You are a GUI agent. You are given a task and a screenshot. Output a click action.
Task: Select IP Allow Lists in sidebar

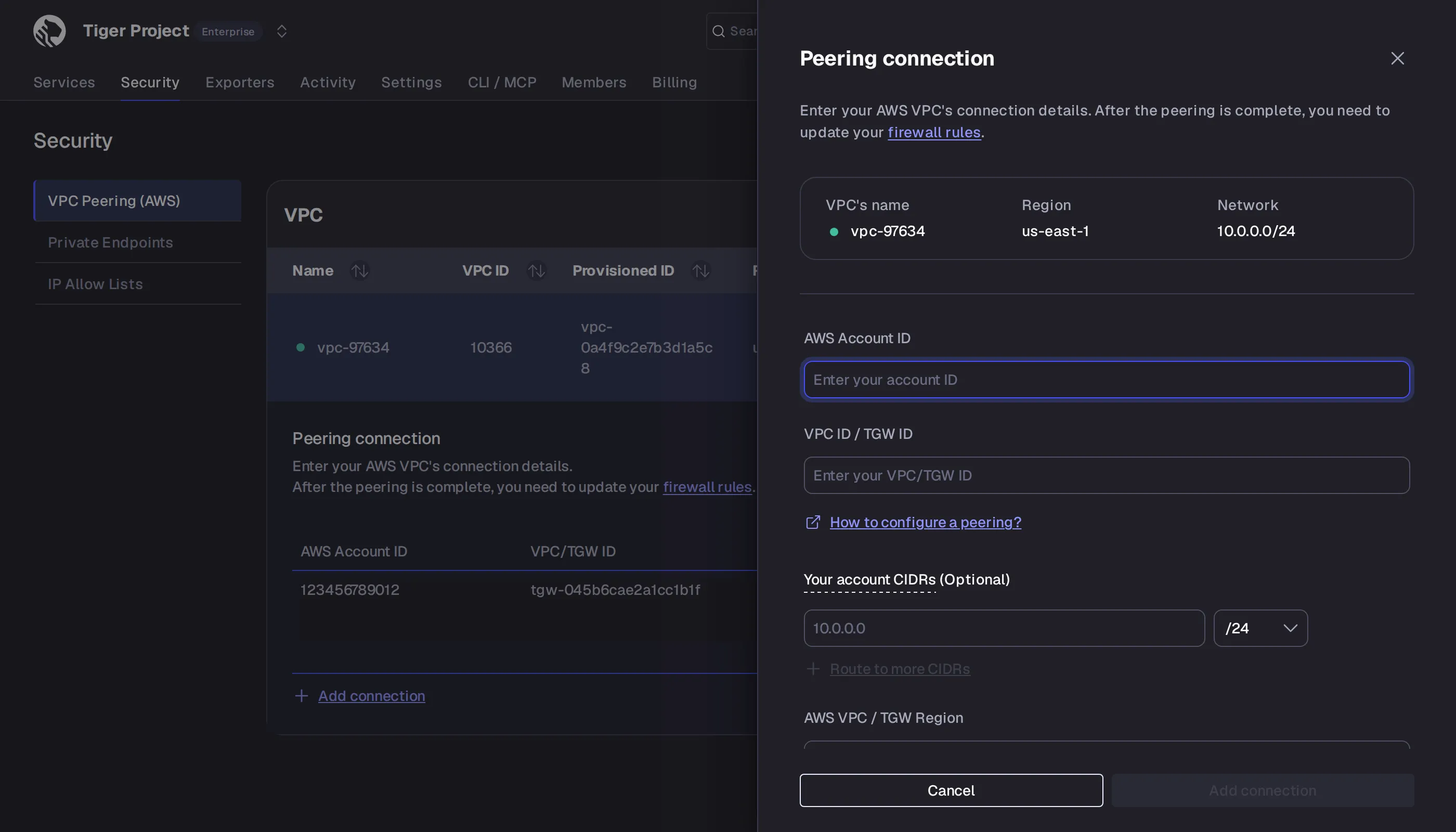coord(137,284)
